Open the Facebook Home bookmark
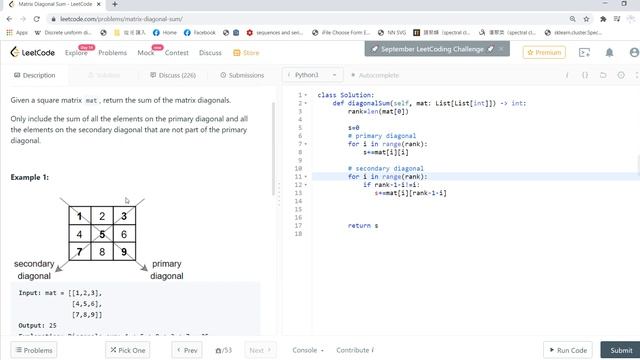The width and height of the screenshot is (640, 360). pos(164,32)
